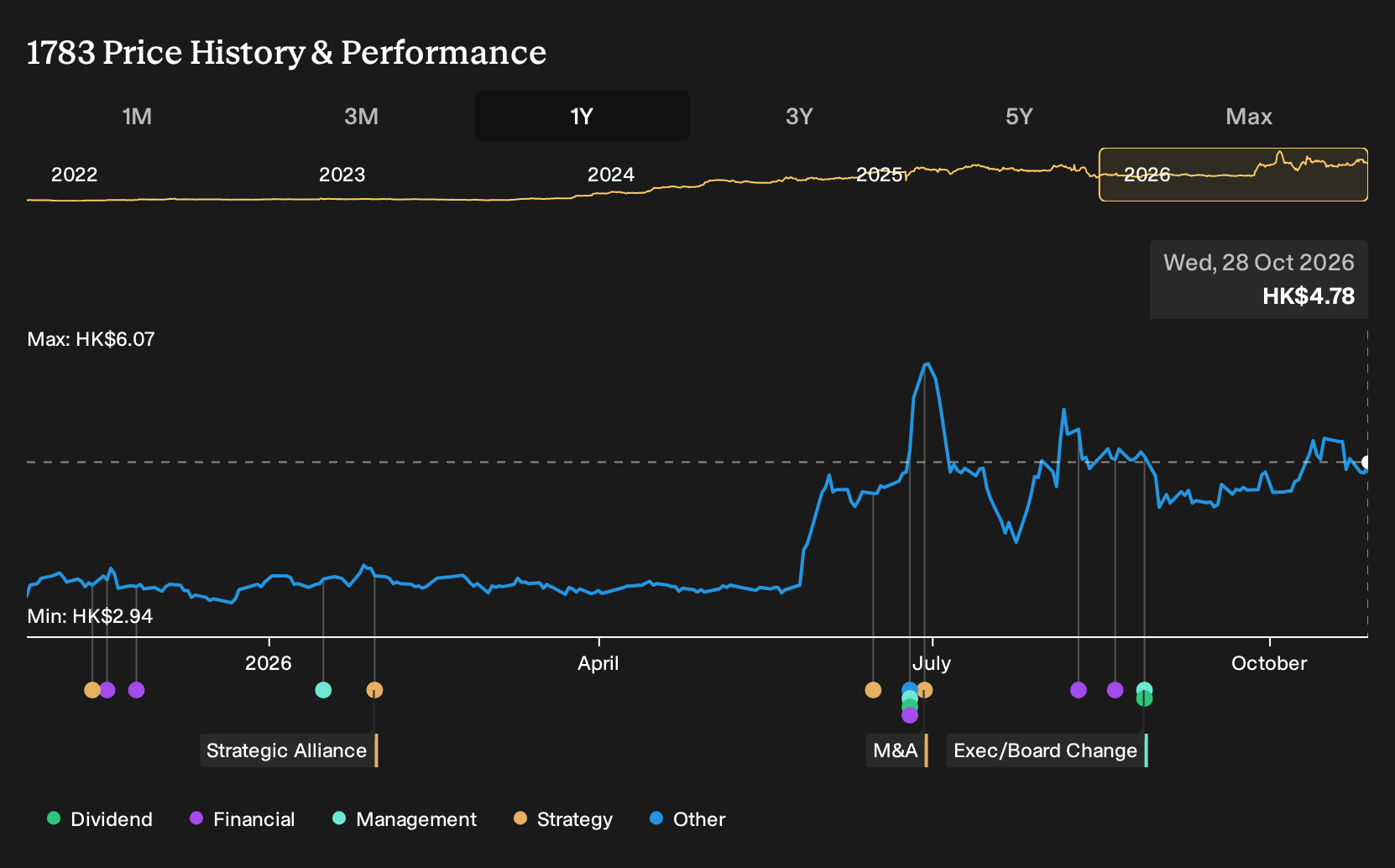Select the blue Other event marker
The image size is (1395, 868).
point(909,688)
